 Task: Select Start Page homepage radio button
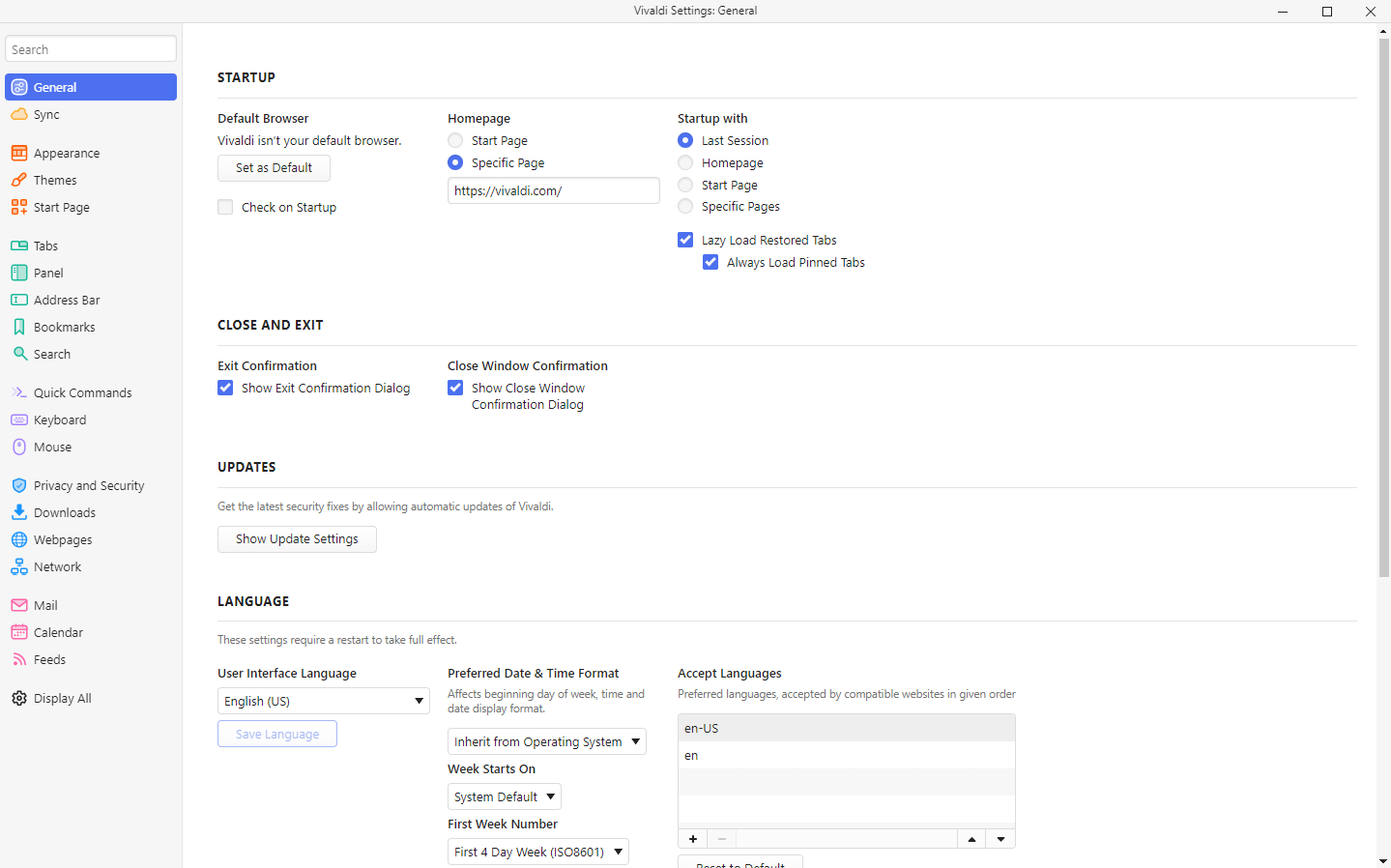455,140
